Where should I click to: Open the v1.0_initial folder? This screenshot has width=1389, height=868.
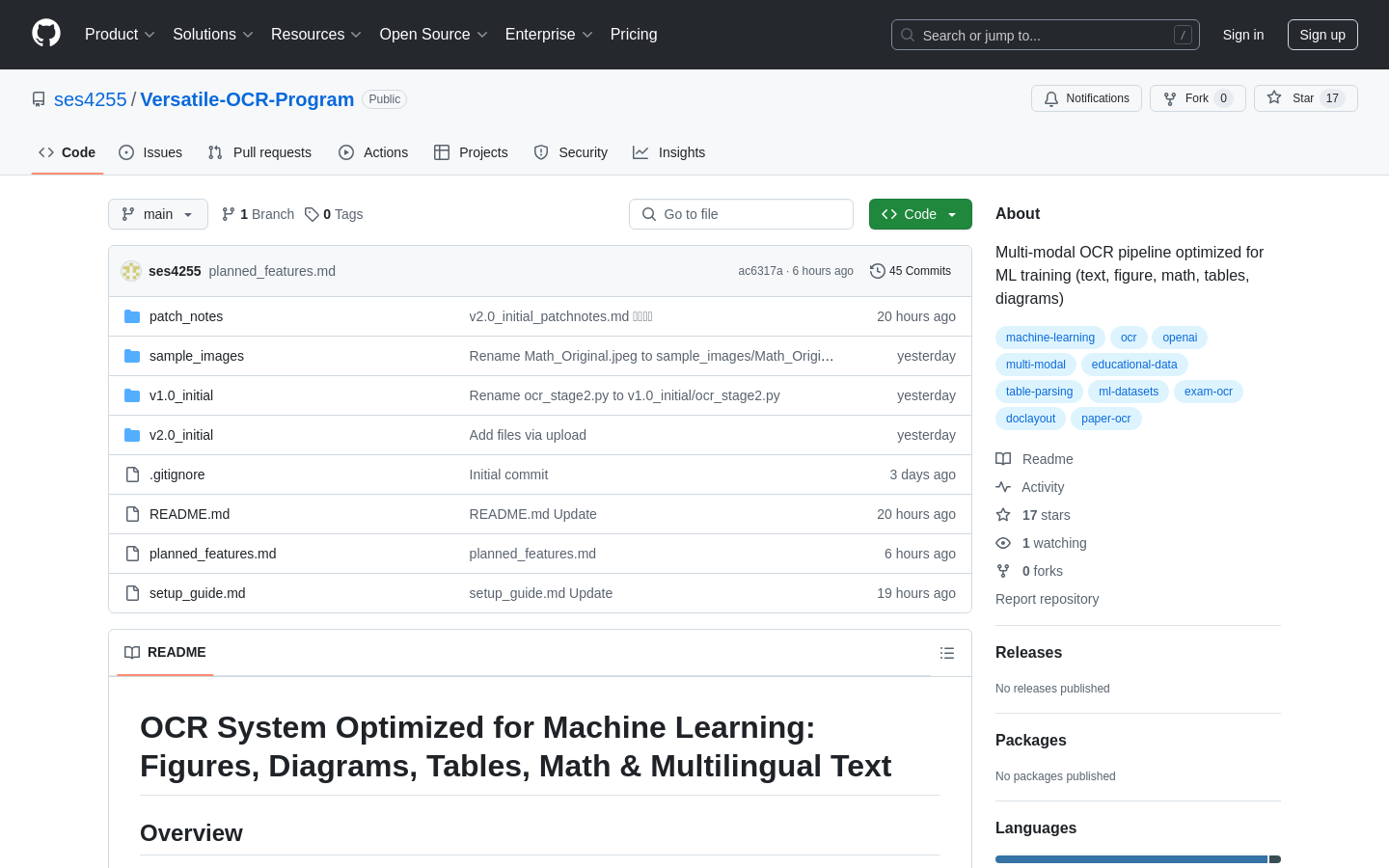[181, 395]
